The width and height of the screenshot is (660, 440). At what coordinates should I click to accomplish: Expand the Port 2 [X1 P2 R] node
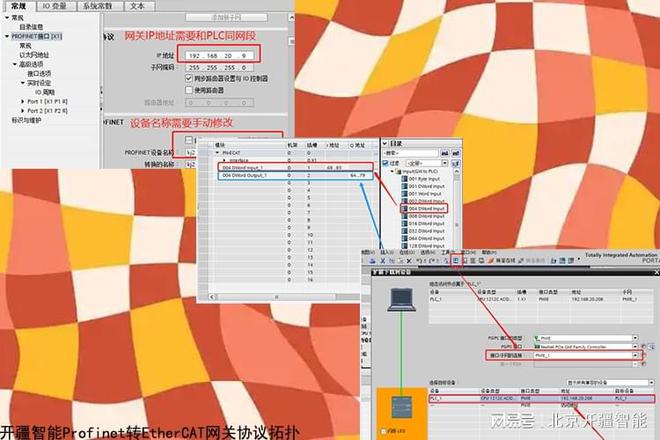click(x=22, y=111)
